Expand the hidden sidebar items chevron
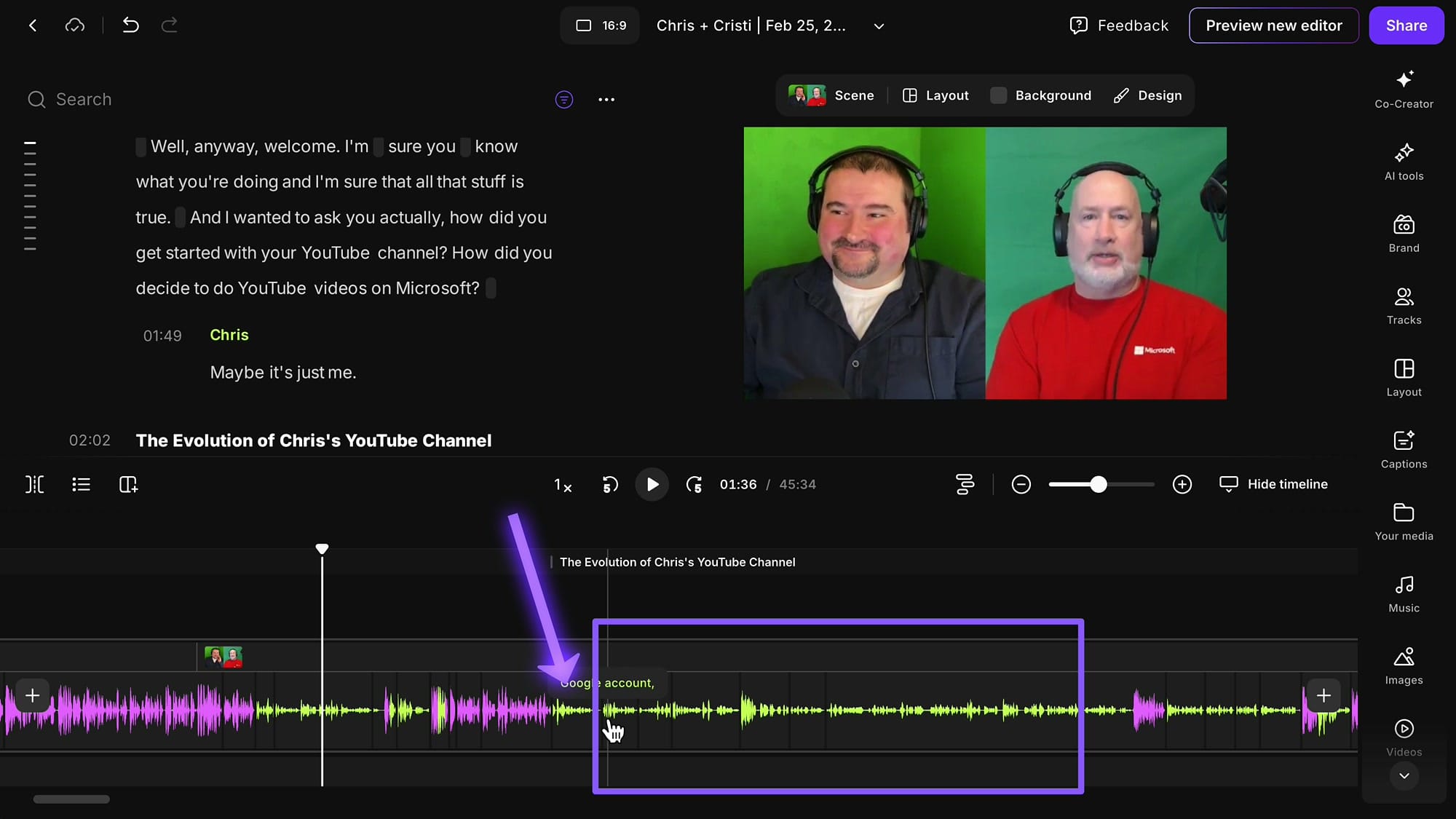This screenshot has height=819, width=1456. tap(1404, 777)
